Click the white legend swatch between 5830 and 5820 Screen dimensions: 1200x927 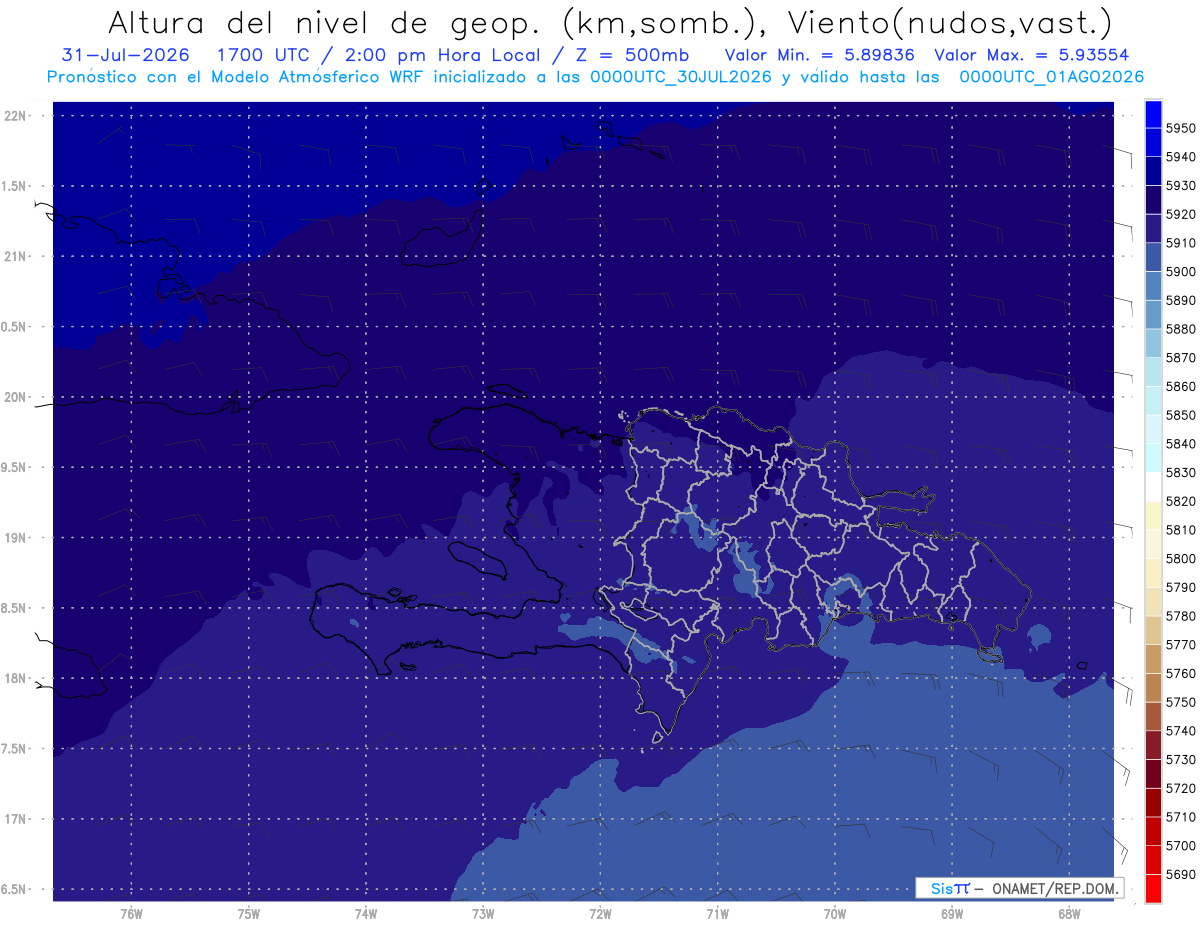(1153, 487)
